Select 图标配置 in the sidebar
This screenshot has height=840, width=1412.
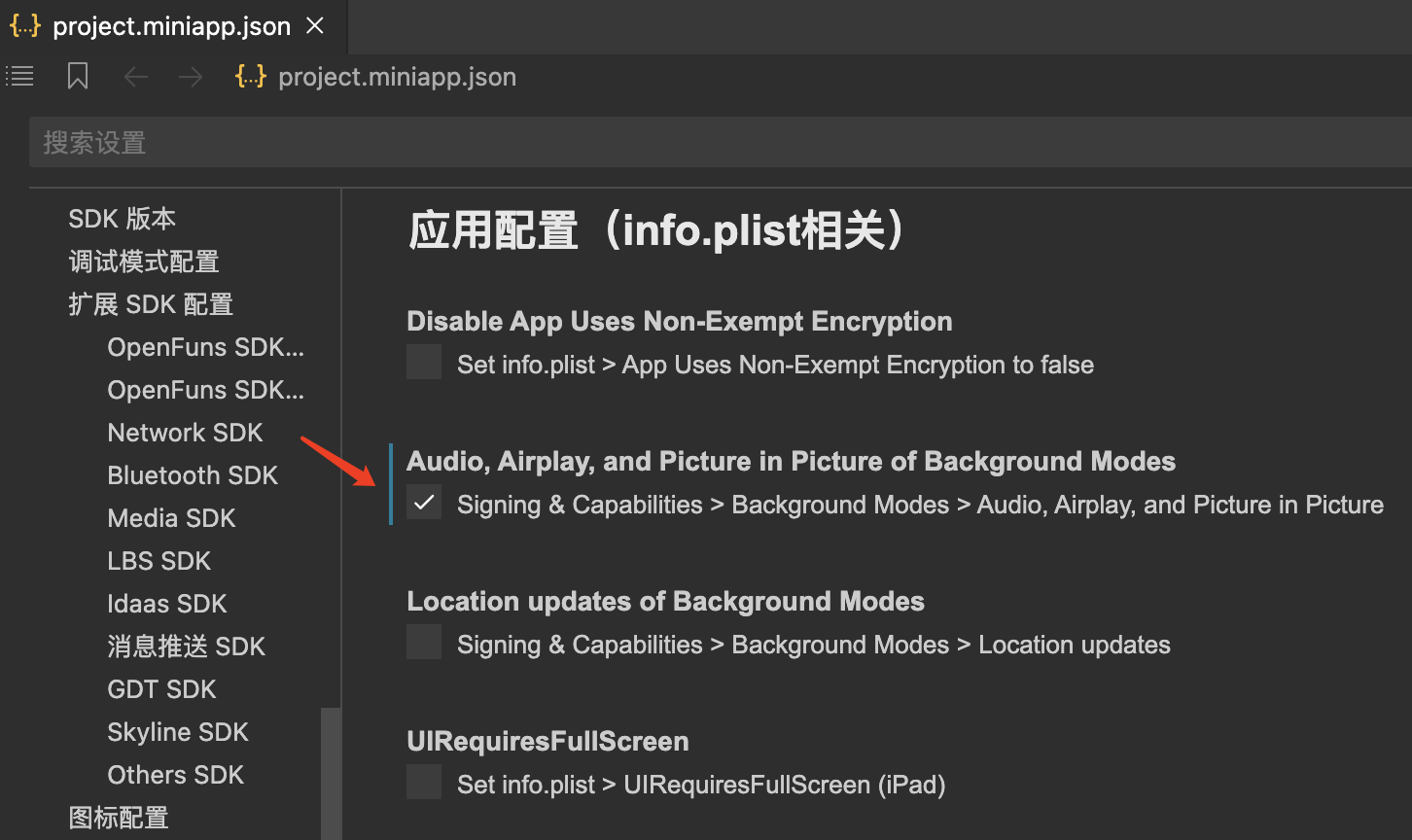pyautogui.click(x=119, y=818)
